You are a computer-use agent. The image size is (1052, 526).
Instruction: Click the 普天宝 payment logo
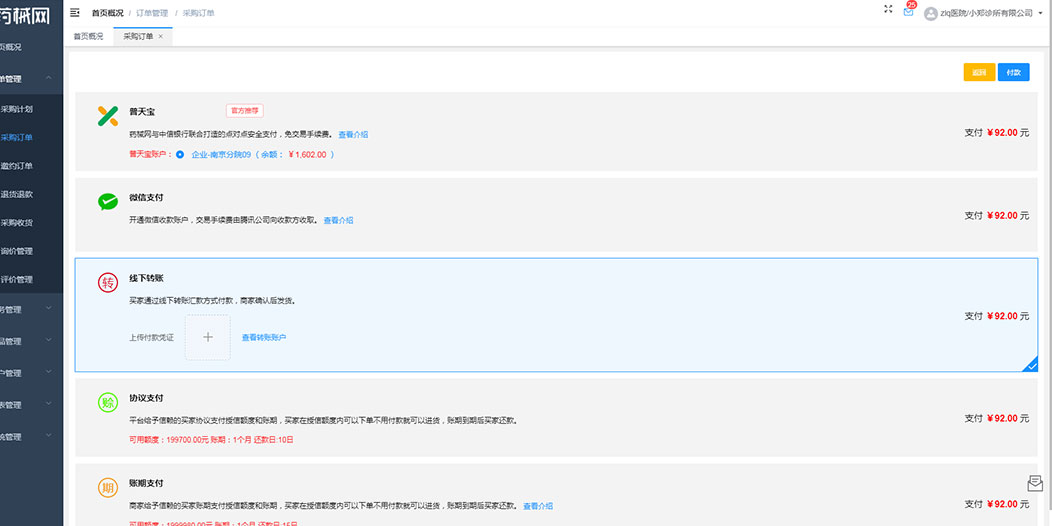click(107, 115)
